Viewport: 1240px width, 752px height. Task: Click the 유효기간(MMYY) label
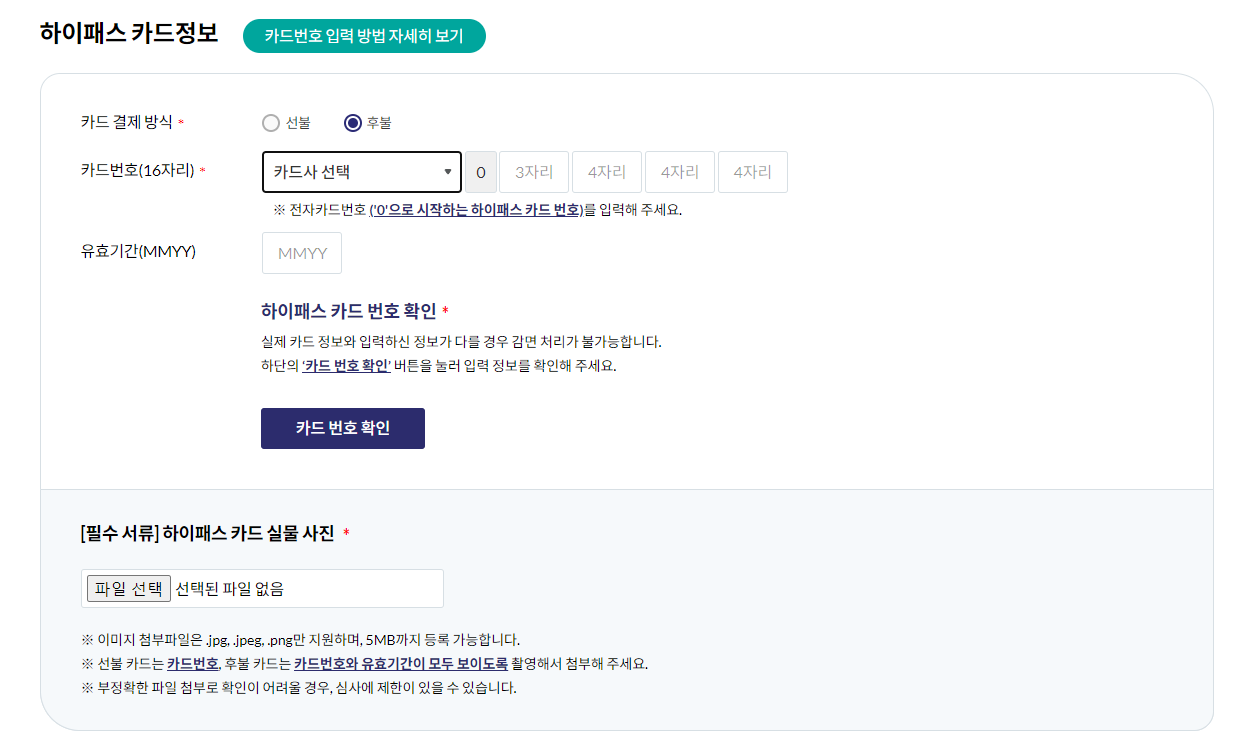click(x=138, y=251)
